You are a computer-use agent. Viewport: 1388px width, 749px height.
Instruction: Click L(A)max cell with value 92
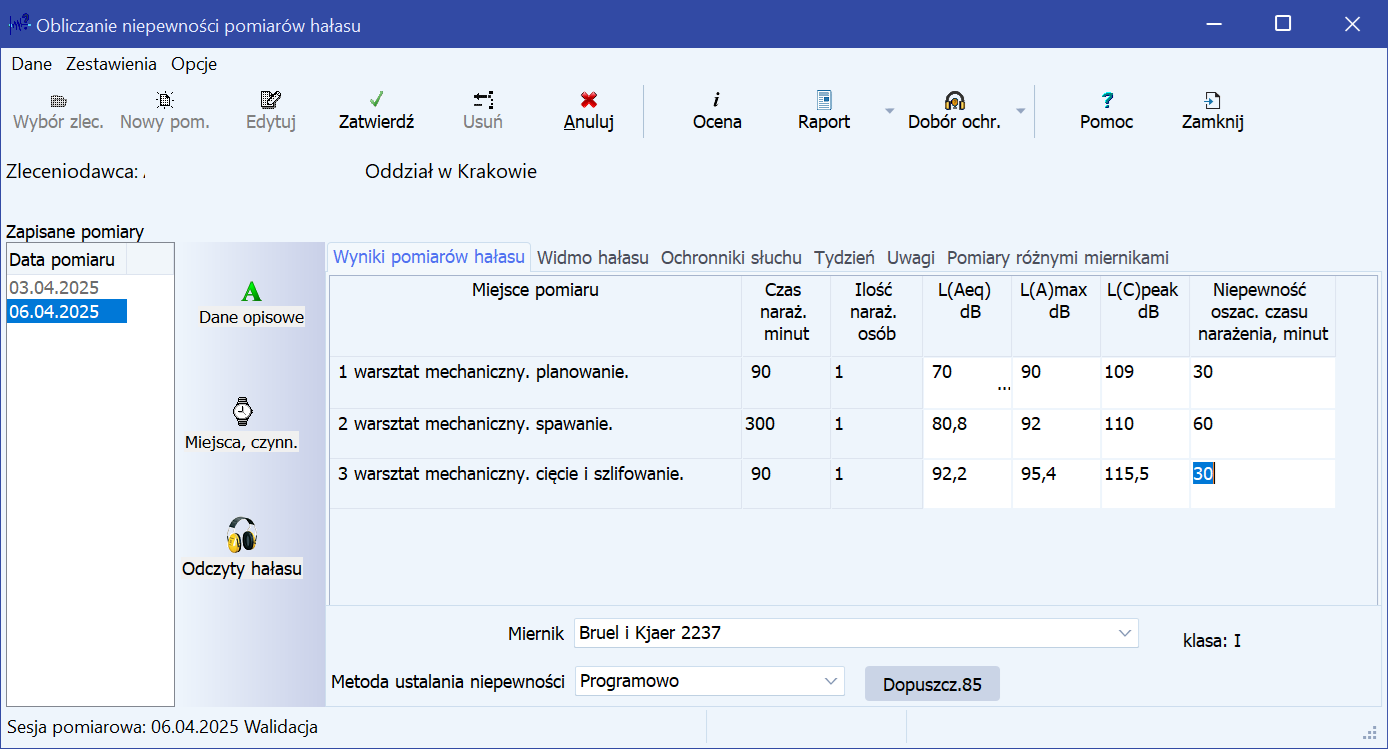tap(1056, 433)
